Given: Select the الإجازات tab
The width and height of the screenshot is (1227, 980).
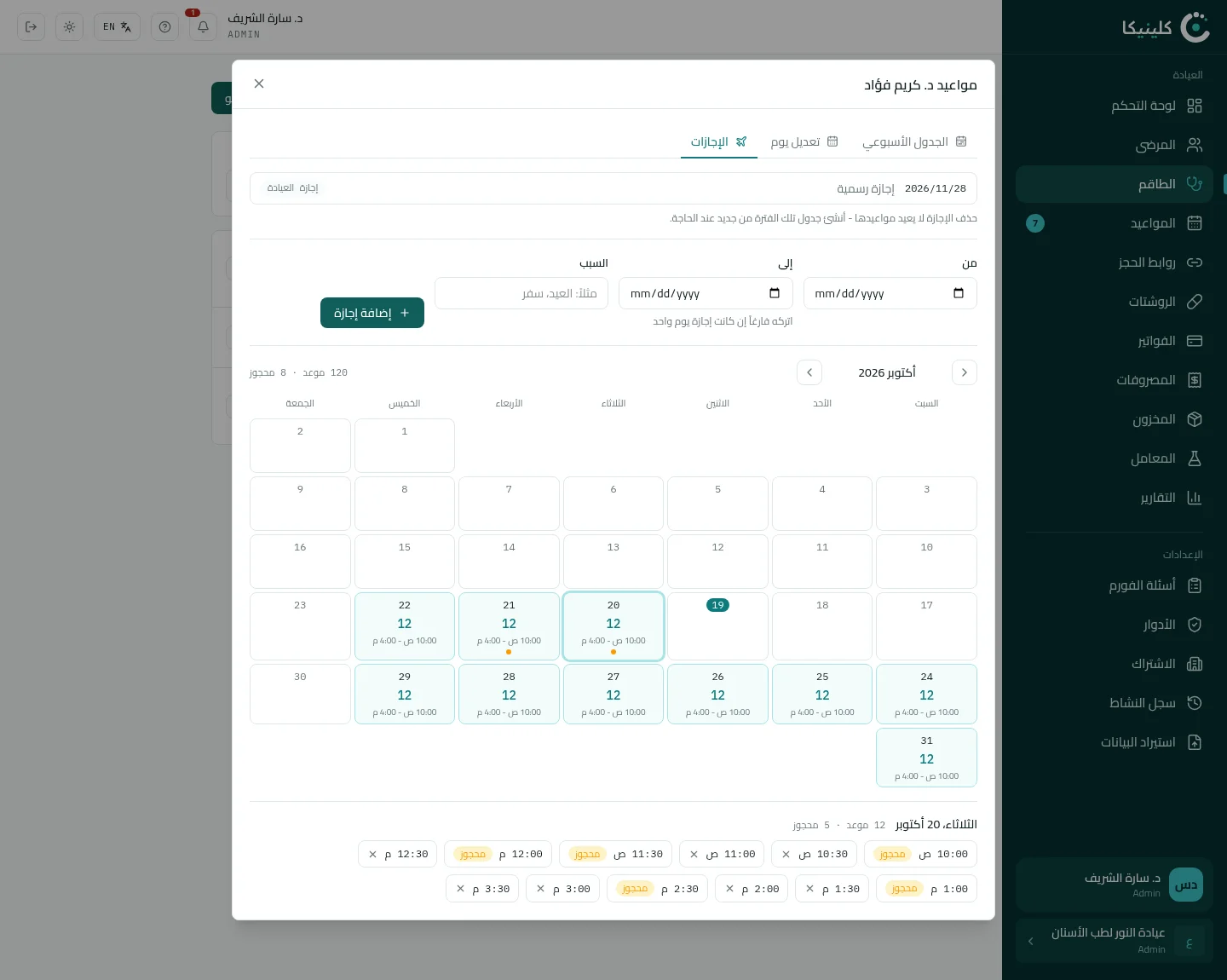Looking at the screenshot, I should coord(719,141).
